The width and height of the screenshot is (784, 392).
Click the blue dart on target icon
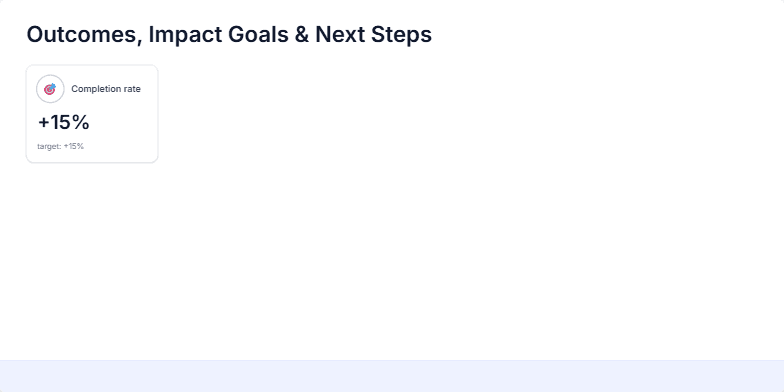point(50,89)
